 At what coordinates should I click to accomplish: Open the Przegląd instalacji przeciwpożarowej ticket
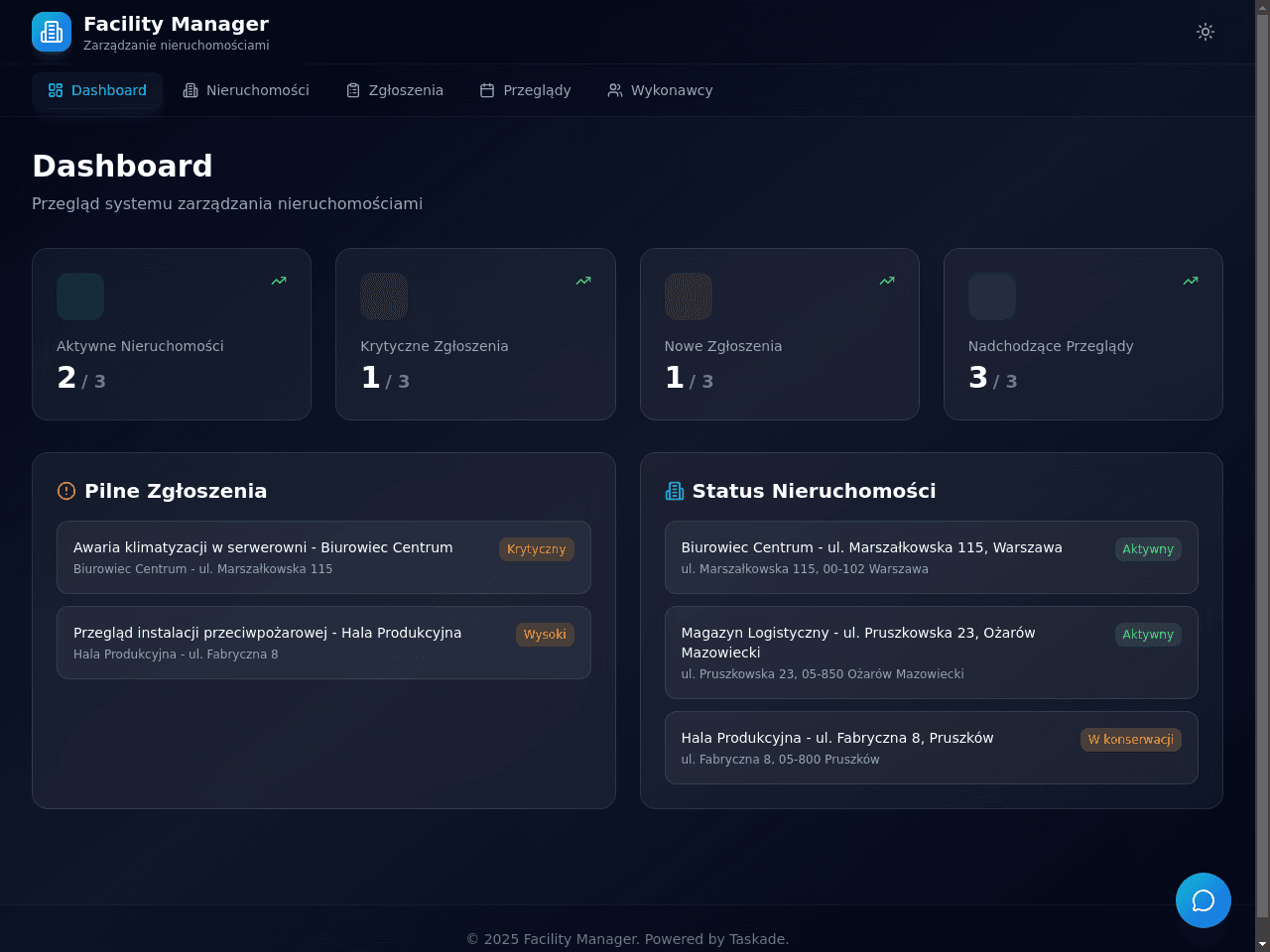click(x=323, y=643)
